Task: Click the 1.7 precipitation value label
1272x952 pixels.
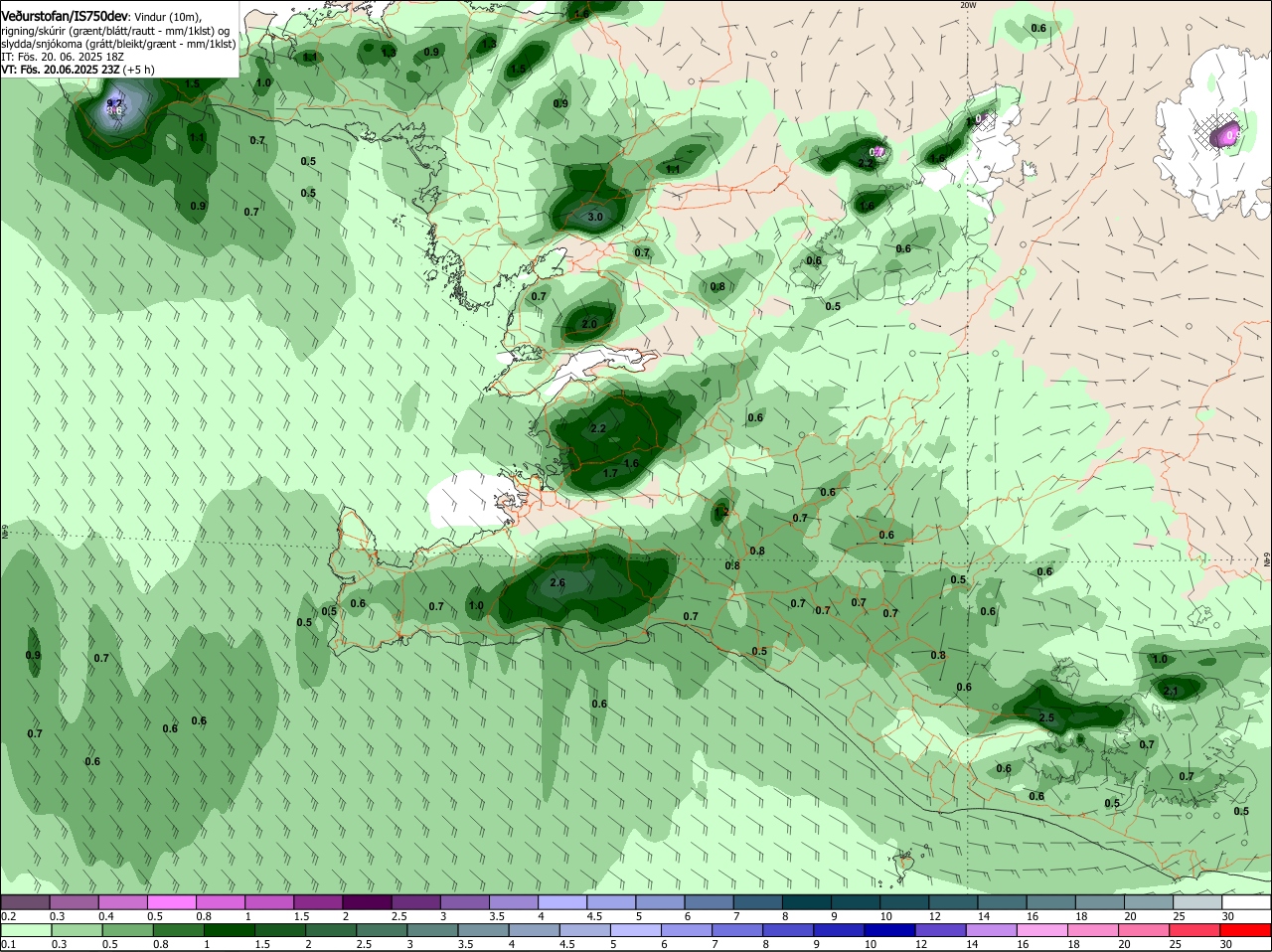Action: pos(610,474)
